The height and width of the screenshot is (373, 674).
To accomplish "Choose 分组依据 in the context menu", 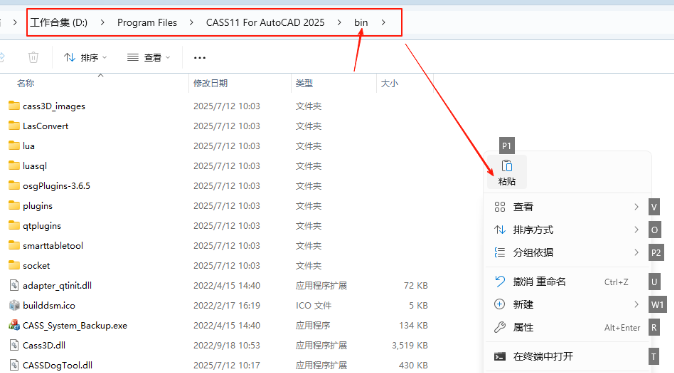I will click(567, 252).
